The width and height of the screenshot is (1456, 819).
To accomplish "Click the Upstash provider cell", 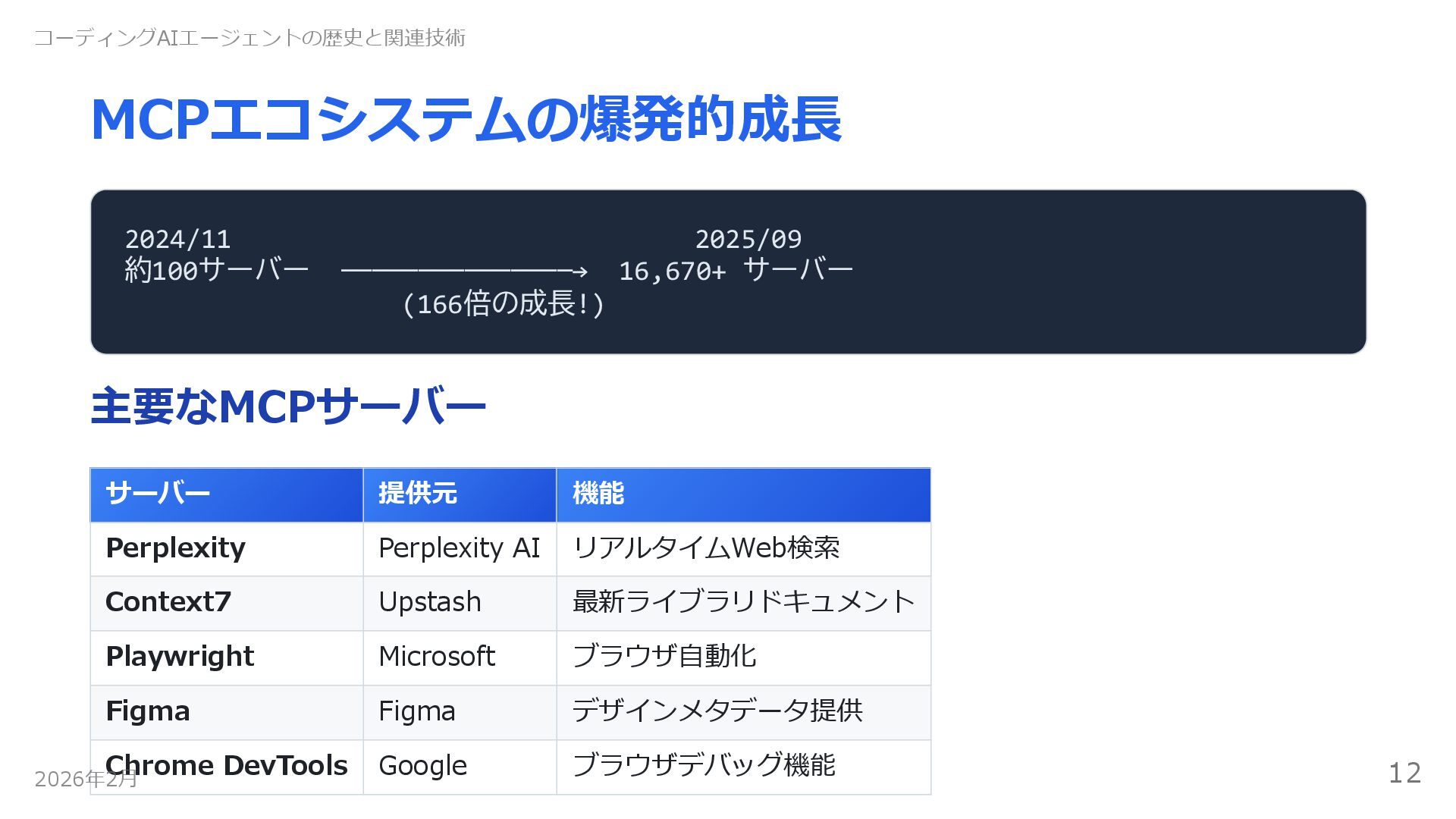I will tap(429, 602).
